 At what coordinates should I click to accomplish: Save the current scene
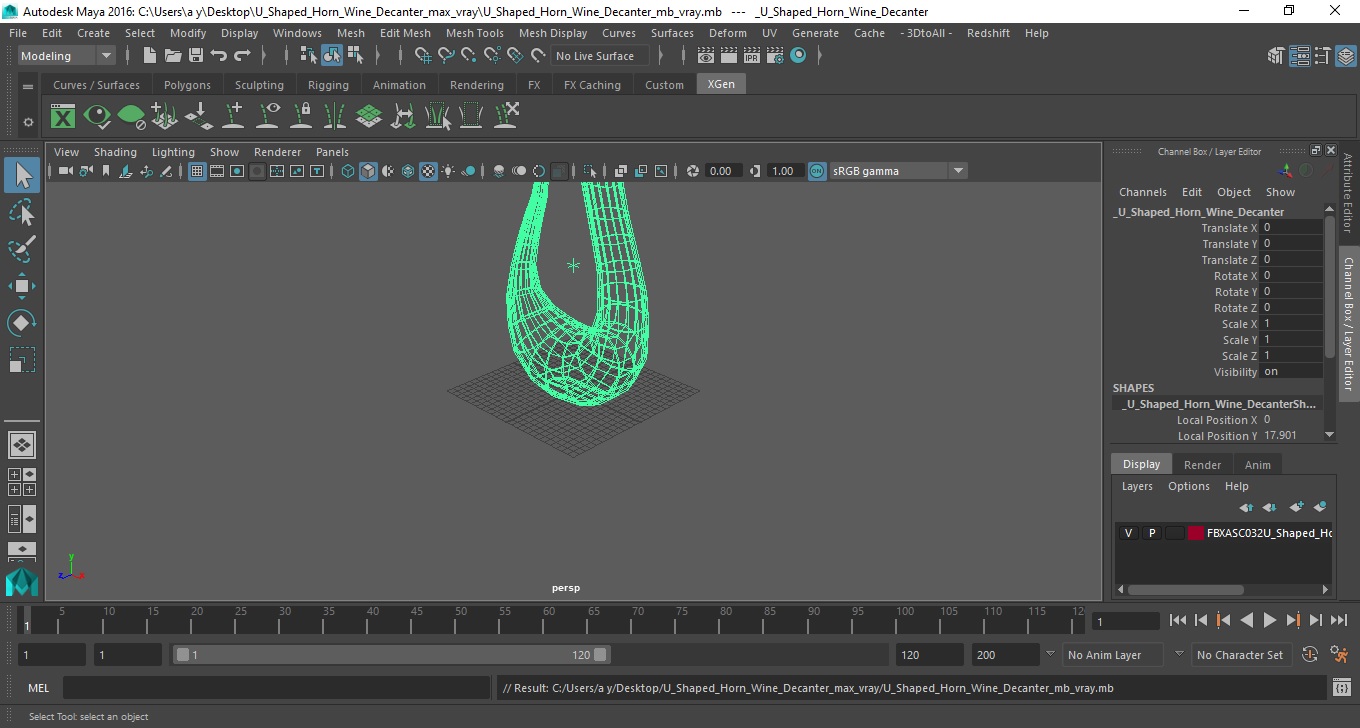(196, 56)
